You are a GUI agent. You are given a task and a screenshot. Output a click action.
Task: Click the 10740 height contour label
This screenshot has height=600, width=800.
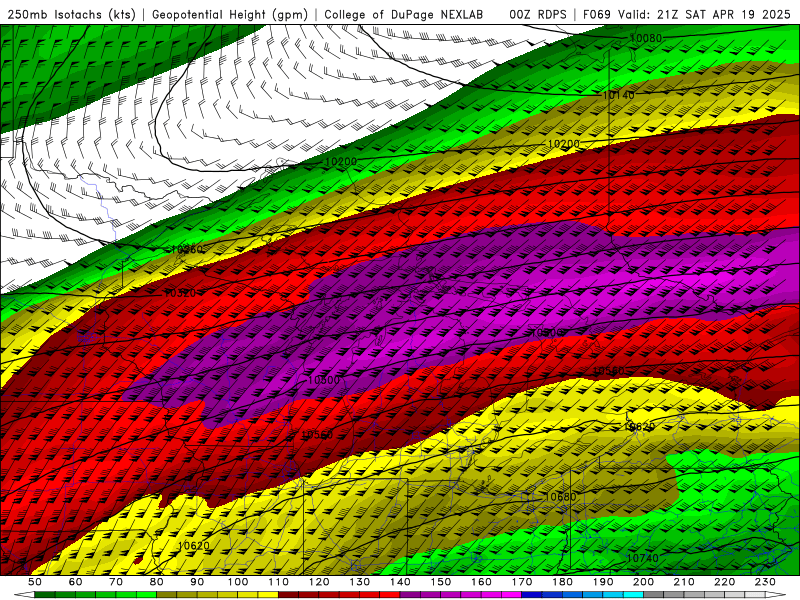(x=642, y=558)
